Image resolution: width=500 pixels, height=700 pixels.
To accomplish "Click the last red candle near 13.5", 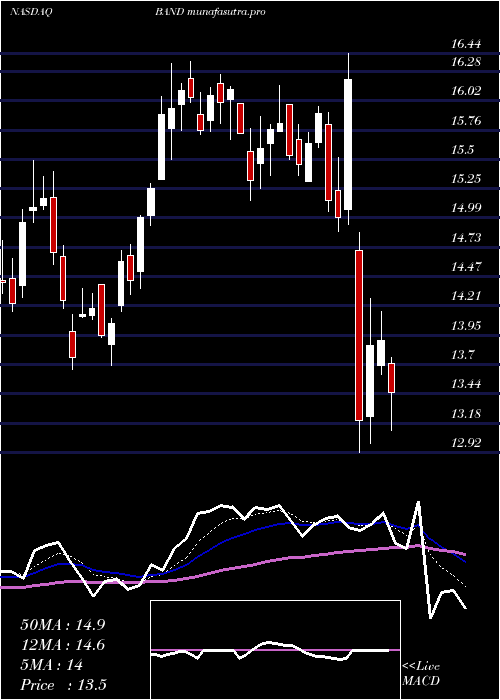I will (x=392, y=378).
